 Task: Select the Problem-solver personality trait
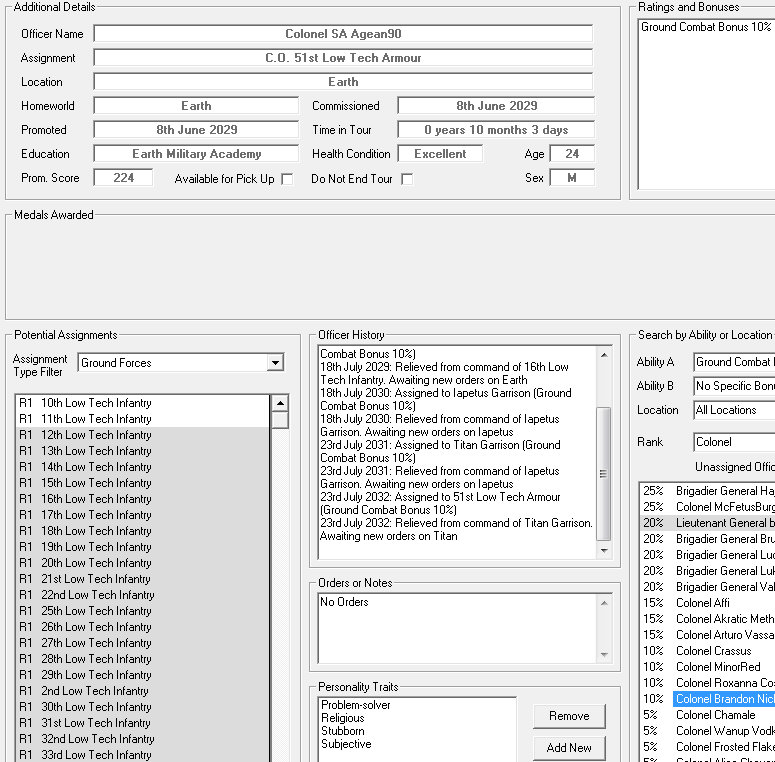click(x=355, y=705)
